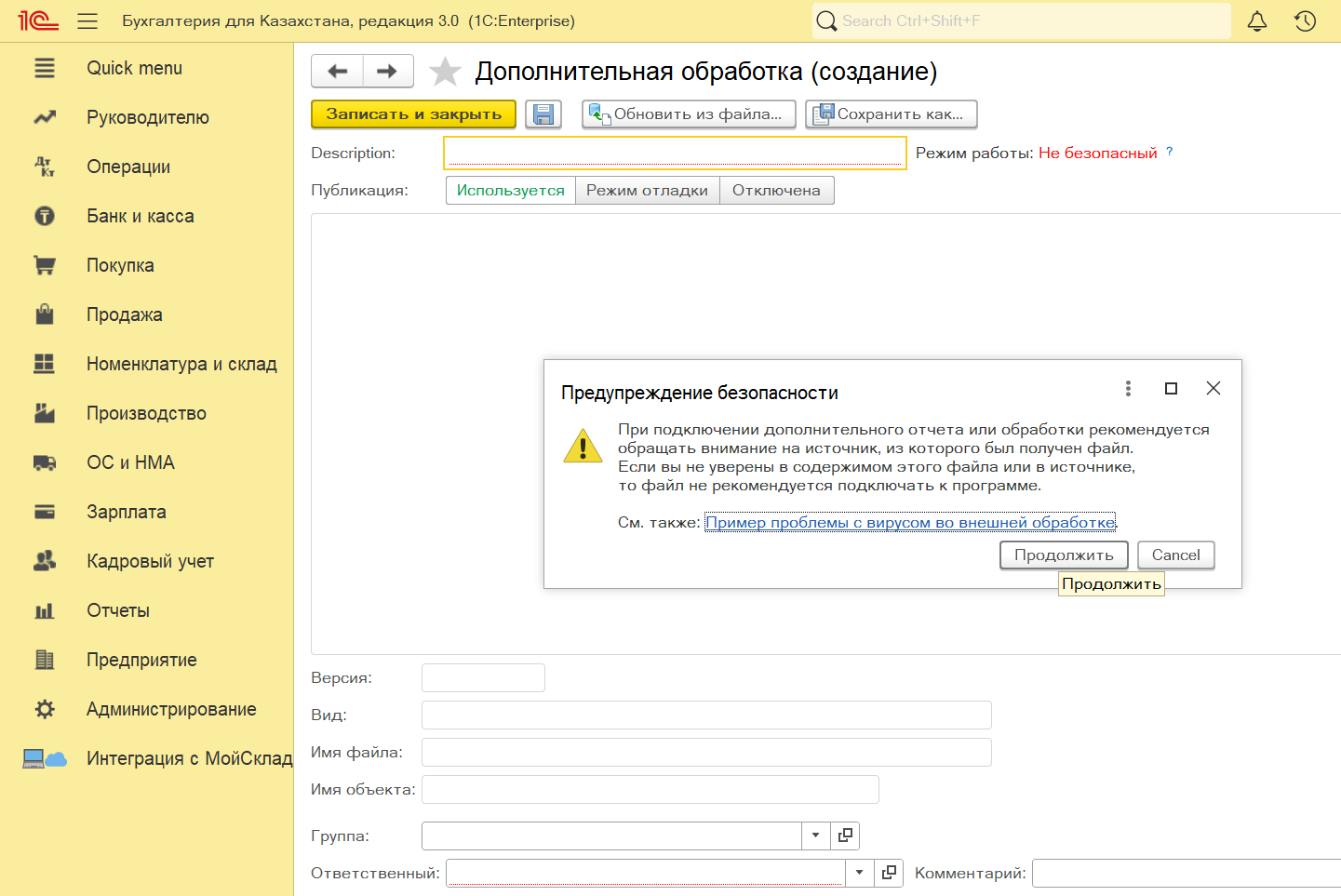Click the Производство factory icon

point(45,413)
